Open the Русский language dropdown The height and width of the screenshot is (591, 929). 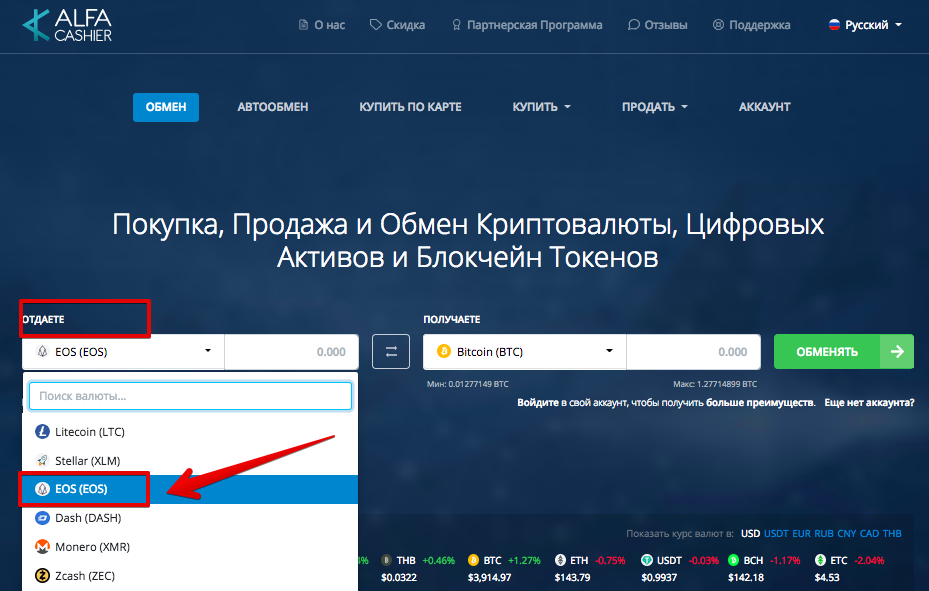pos(865,25)
